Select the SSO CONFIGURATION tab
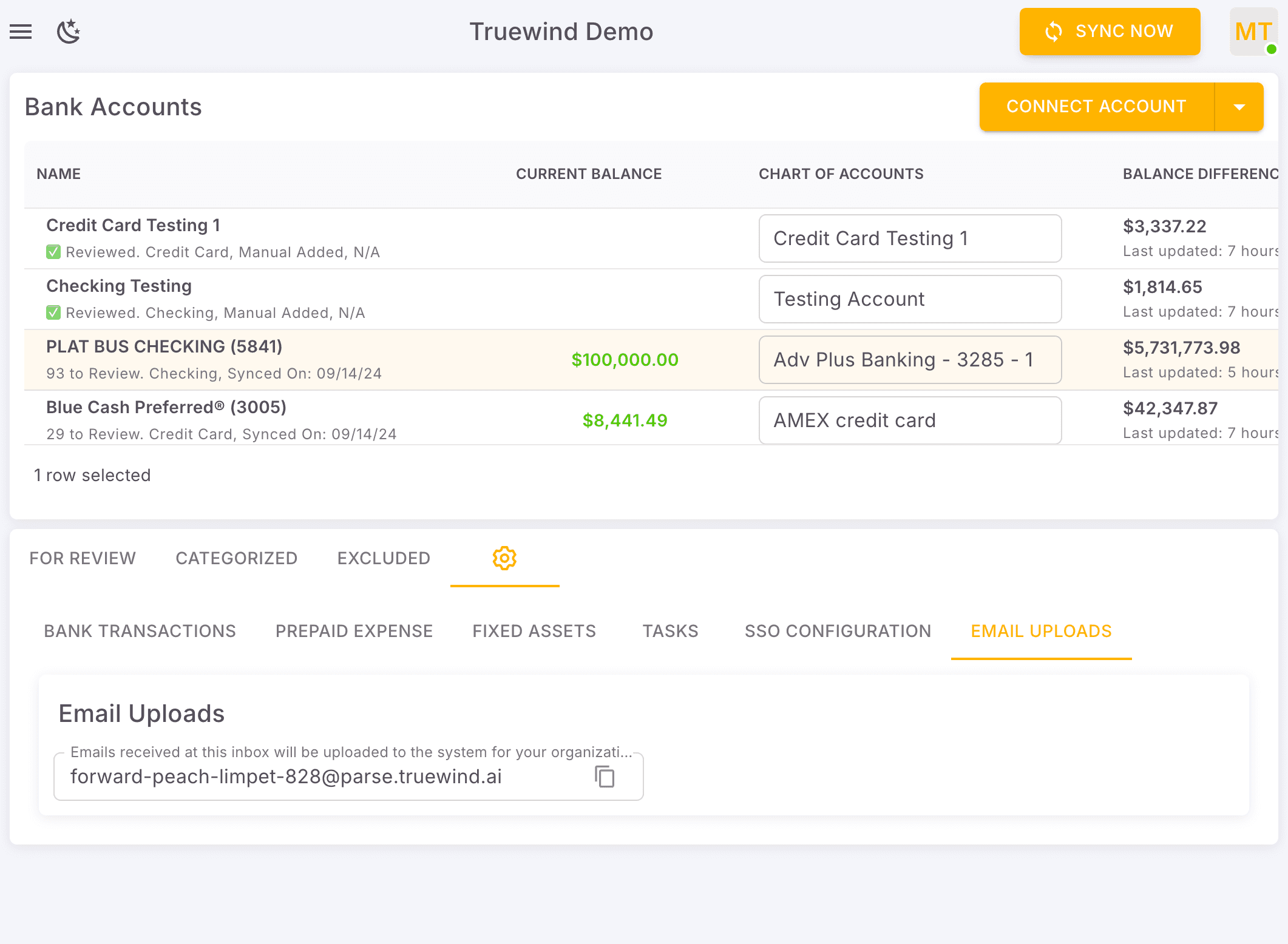The width and height of the screenshot is (1288, 944). (x=838, y=631)
